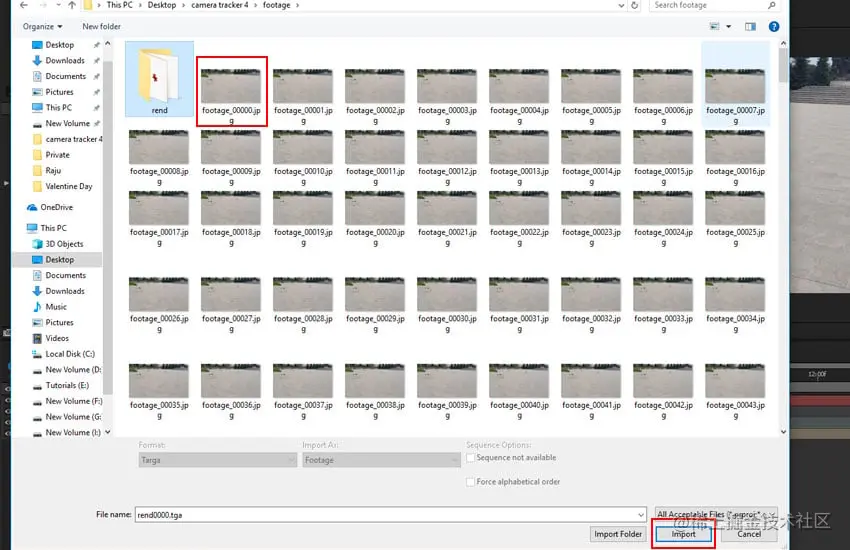850x550 pixels.
Task: Click the Search footage field
Action: pyautogui.click(x=707, y=5)
